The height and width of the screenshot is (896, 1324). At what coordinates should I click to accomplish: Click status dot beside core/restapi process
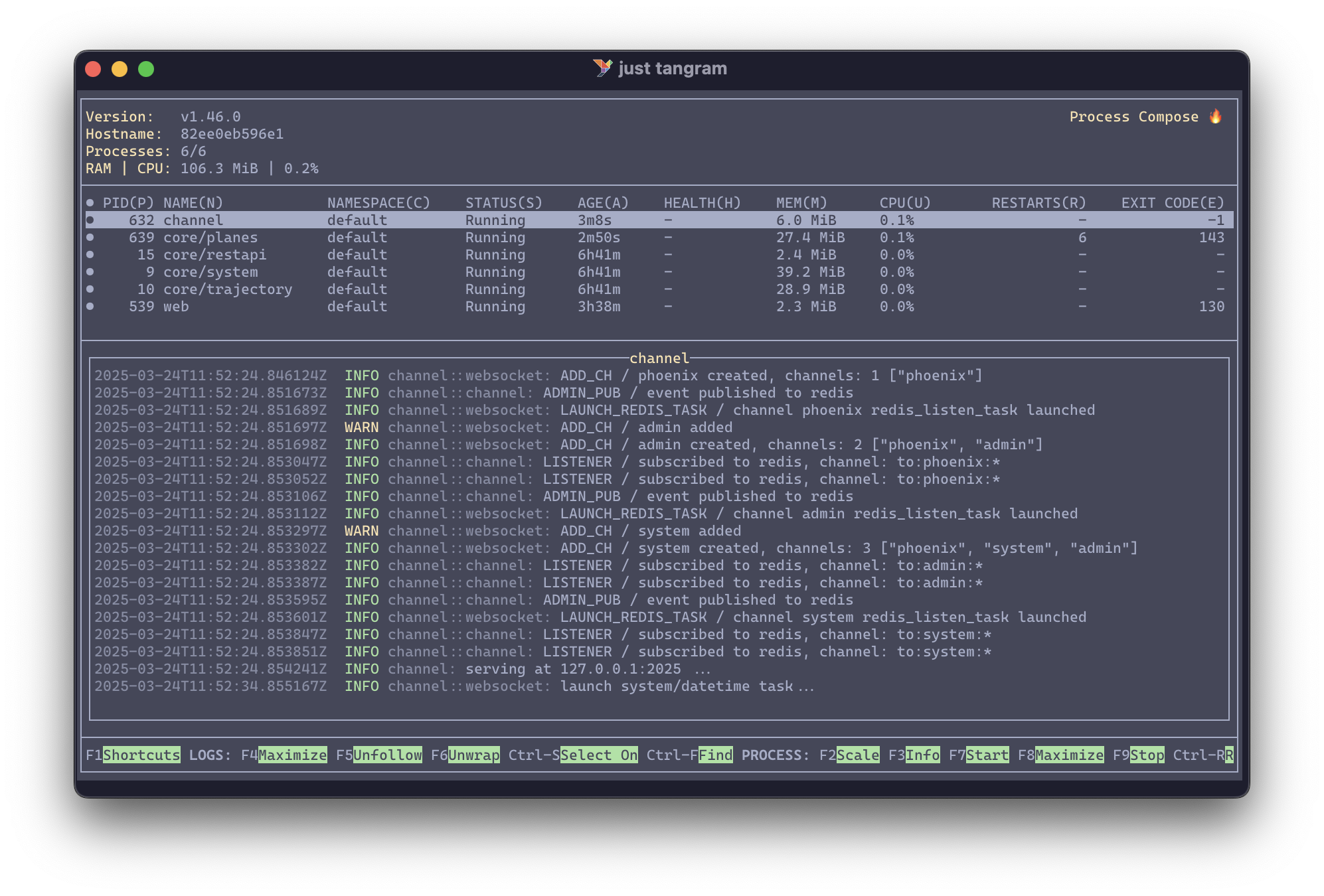[90, 254]
